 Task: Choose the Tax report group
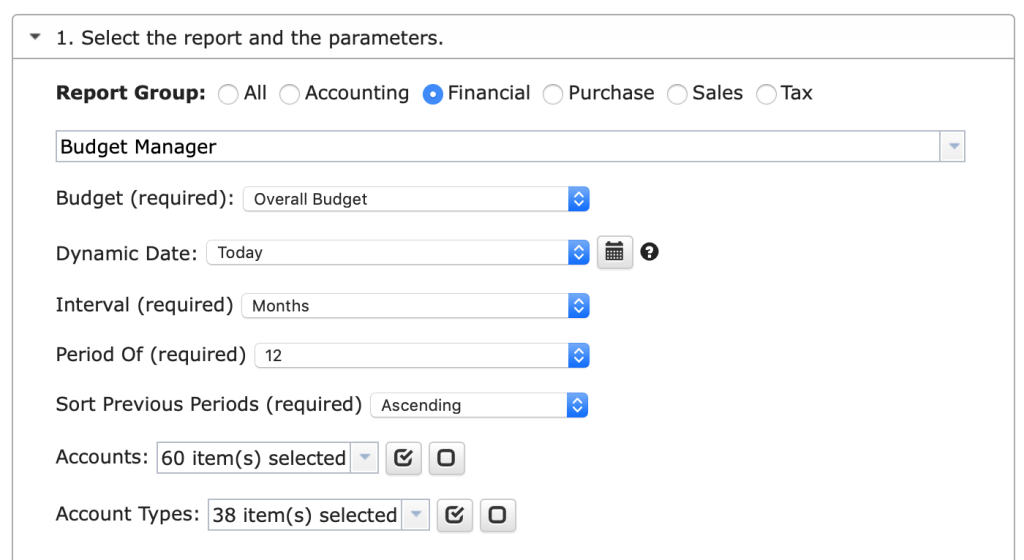[765, 94]
